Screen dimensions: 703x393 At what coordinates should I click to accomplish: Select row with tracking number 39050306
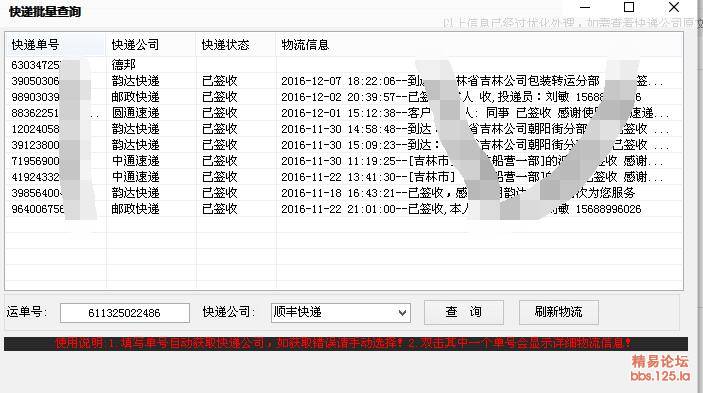[344, 81]
